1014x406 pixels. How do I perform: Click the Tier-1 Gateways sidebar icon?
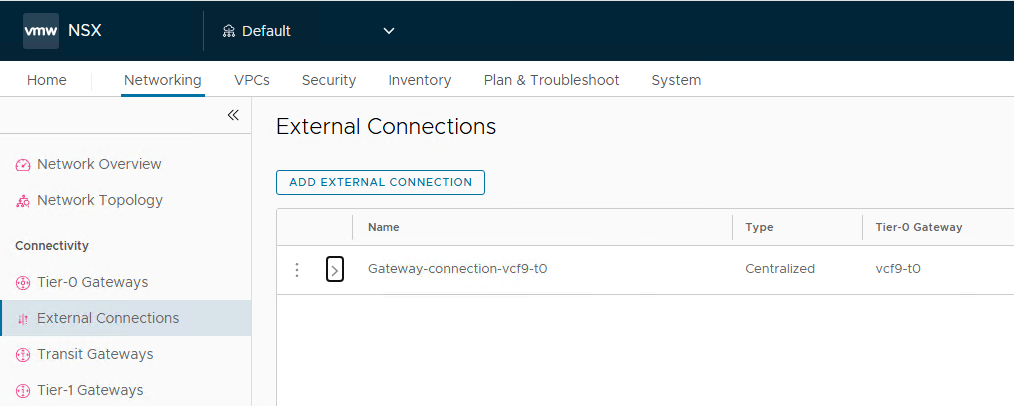tap(23, 391)
